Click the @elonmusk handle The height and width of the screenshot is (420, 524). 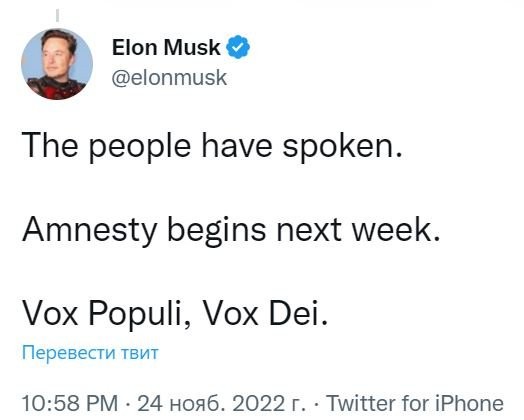pyautogui.click(x=169, y=78)
